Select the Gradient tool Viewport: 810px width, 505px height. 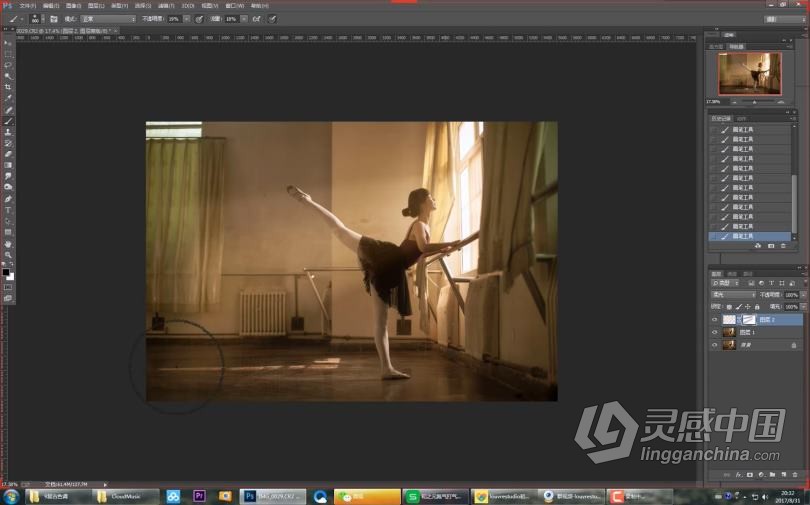(x=8, y=165)
